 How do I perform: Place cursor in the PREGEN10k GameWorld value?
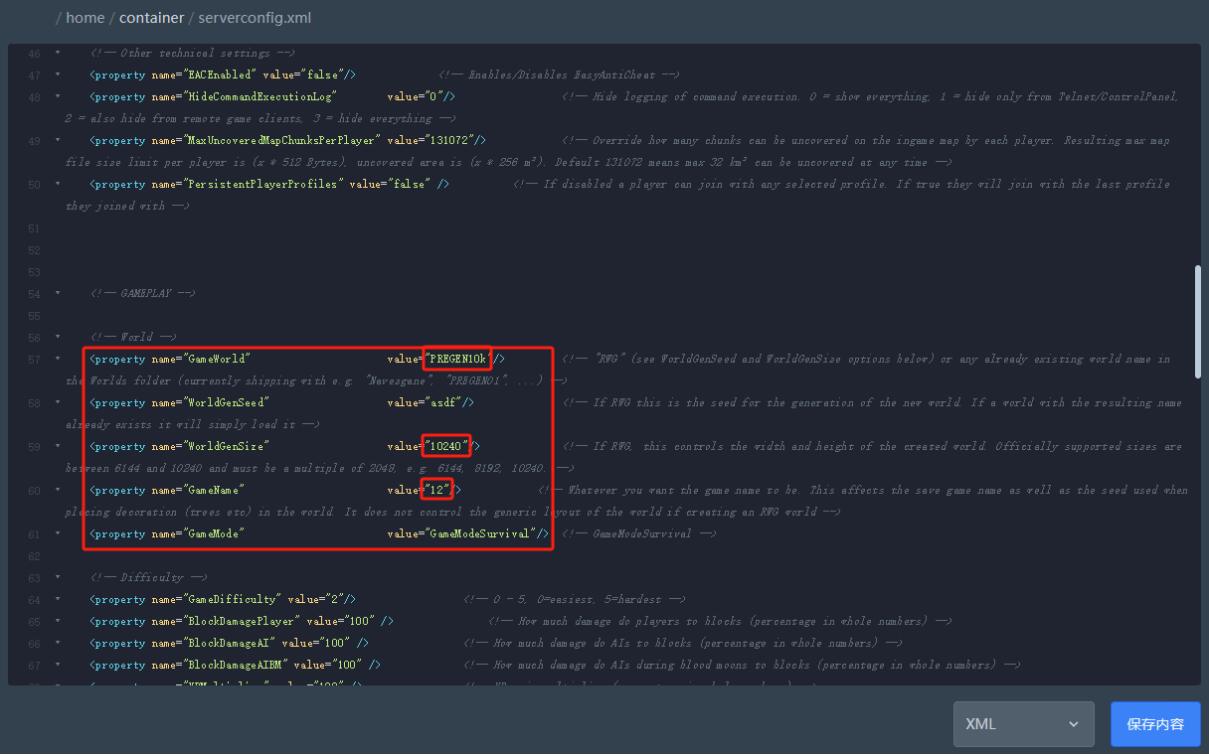(457, 359)
